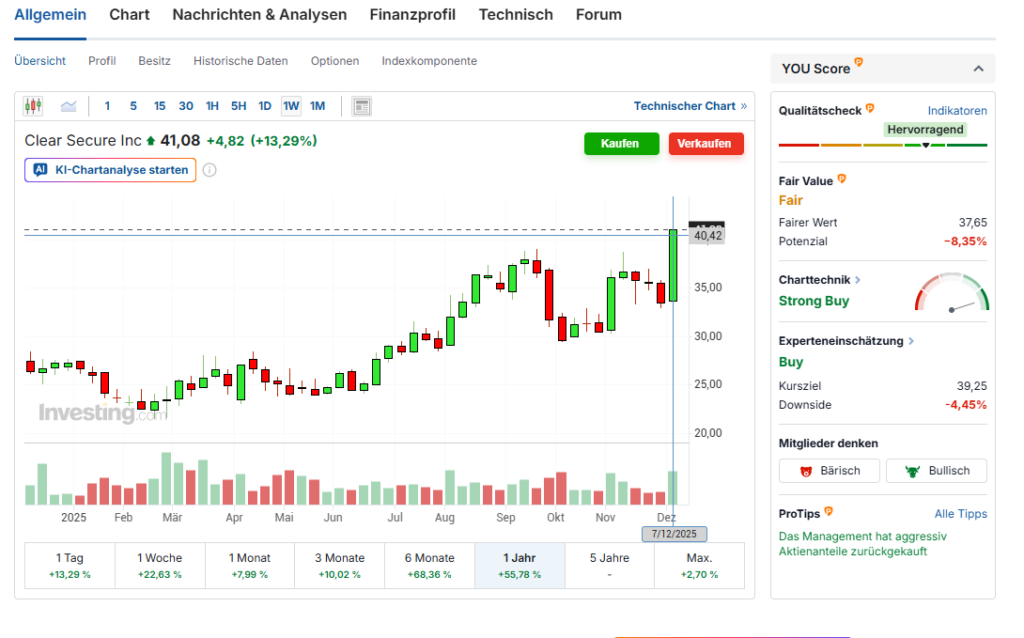Viewport: 1024px width, 638px height.
Task: Open the Technischer Chart link
Action: click(690, 106)
